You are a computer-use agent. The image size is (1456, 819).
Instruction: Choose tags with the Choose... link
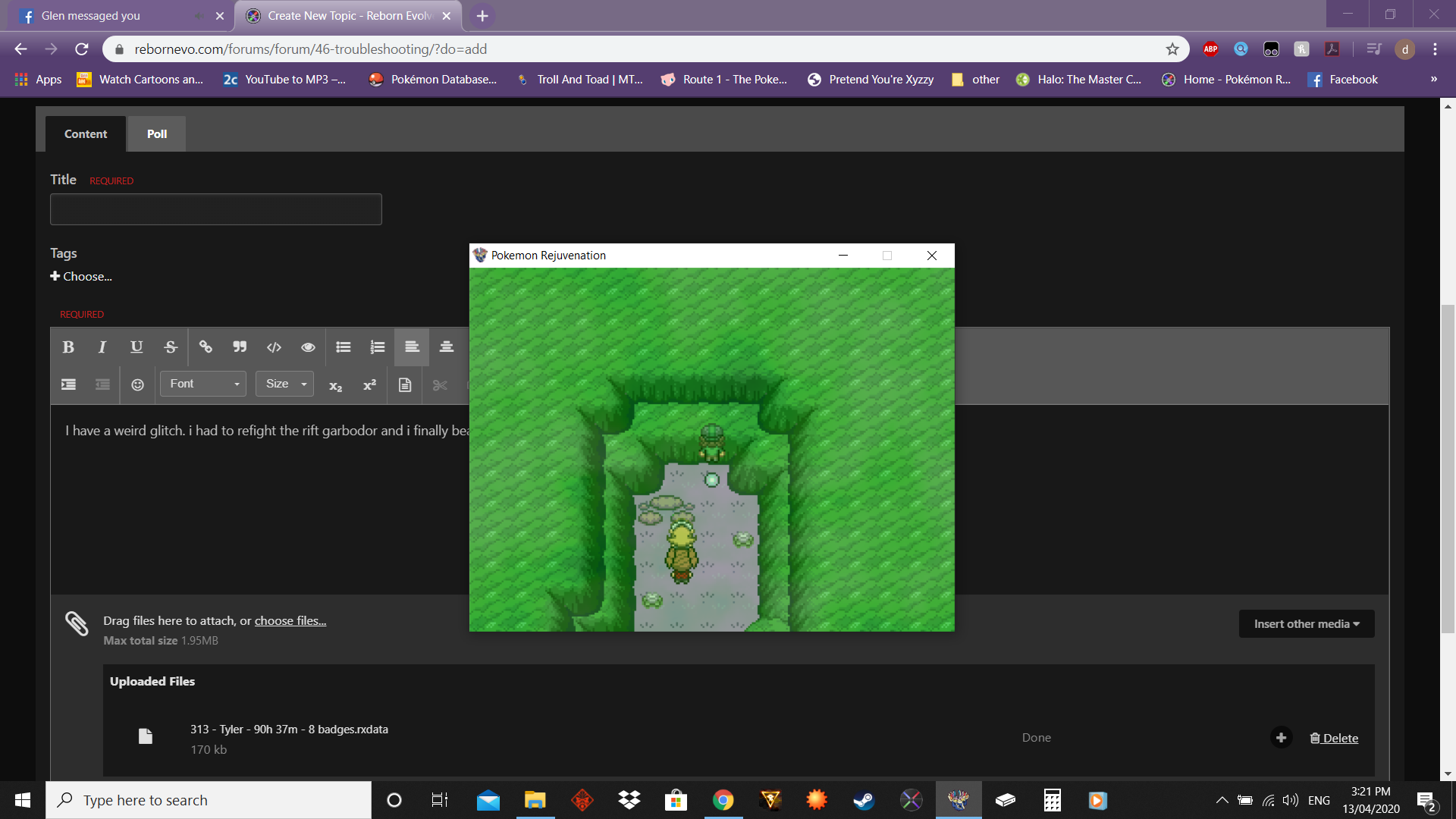click(x=81, y=277)
